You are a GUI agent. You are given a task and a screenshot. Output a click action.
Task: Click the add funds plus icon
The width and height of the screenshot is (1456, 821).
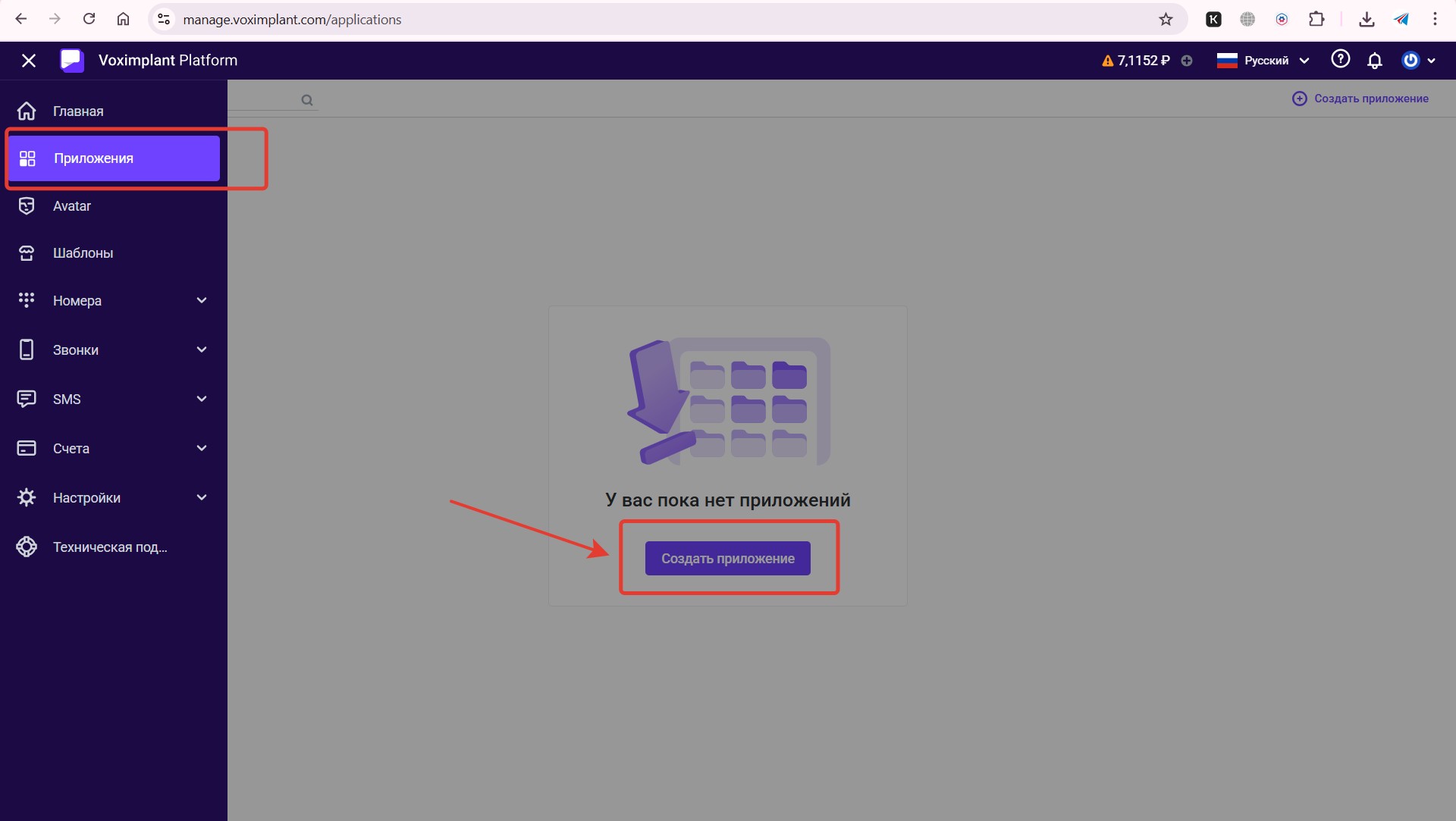pyautogui.click(x=1187, y=61)
